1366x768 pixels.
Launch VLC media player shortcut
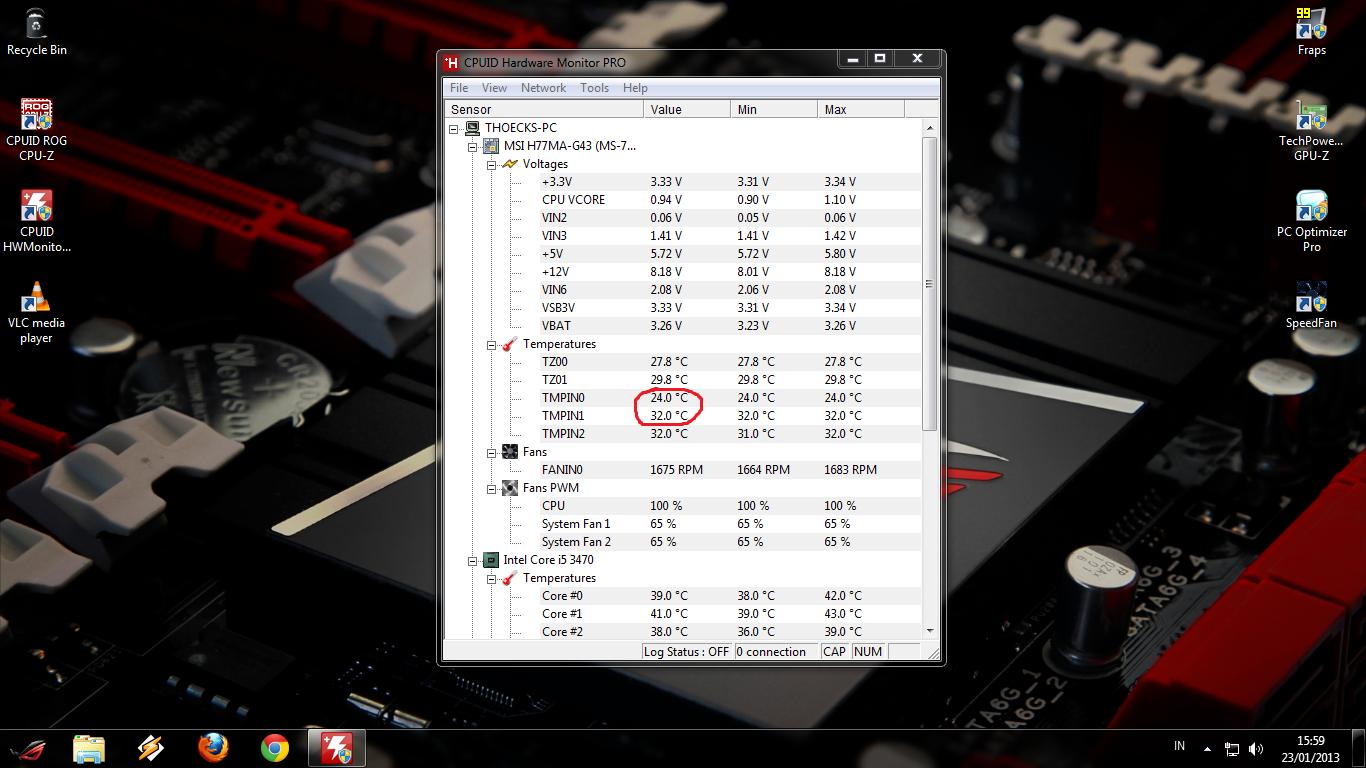pos(36,312)
